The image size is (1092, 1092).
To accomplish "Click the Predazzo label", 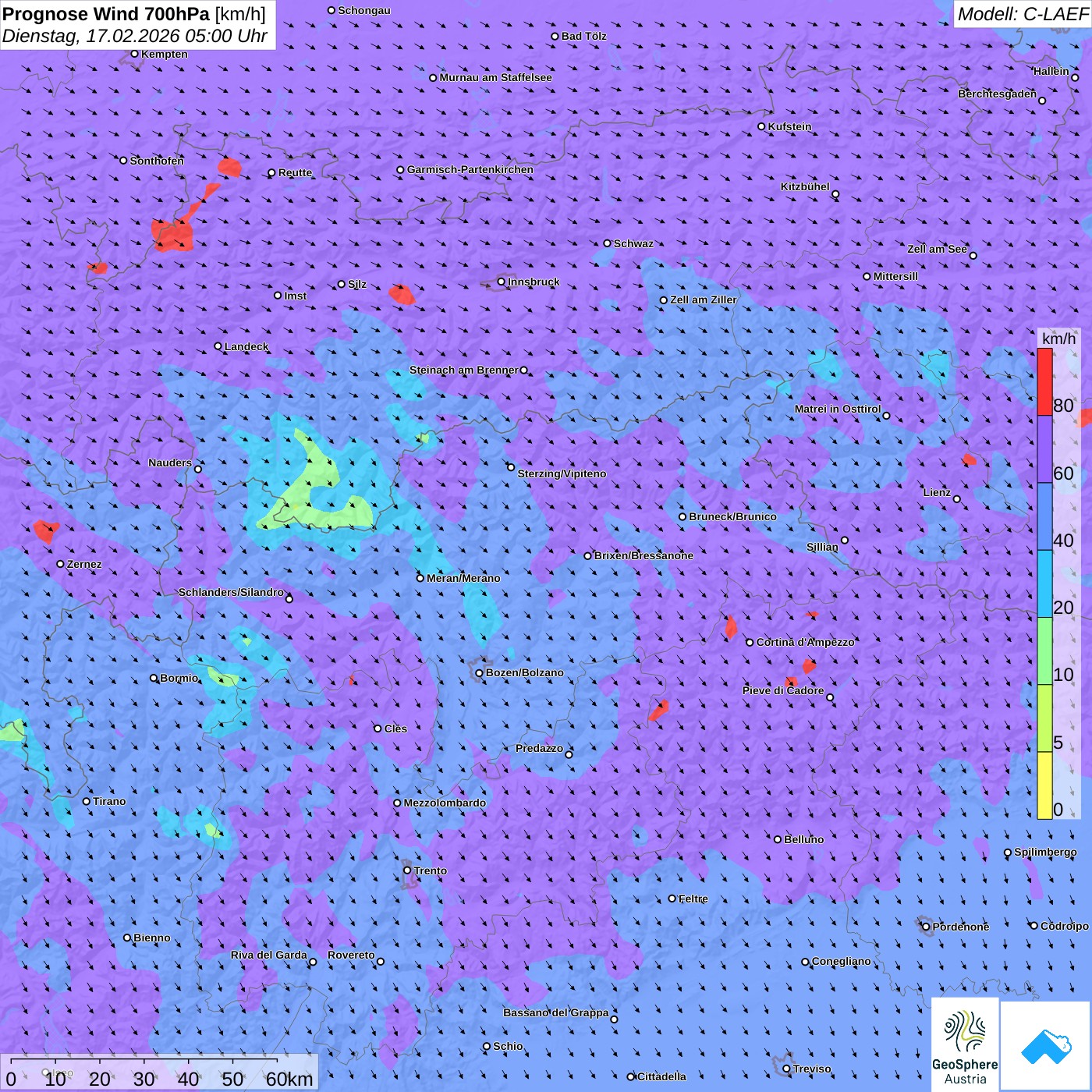I will coord(539,748).
